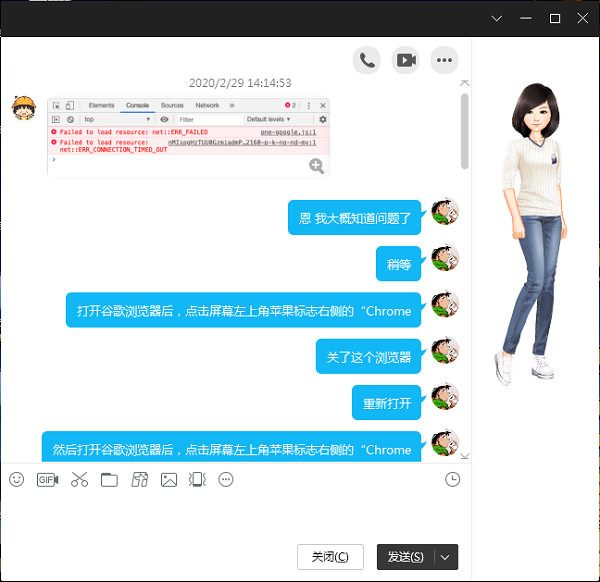600x582 pixels.
Task: Click the 发送(S) button
Action: pyautogui.click(x=406, y=557)
